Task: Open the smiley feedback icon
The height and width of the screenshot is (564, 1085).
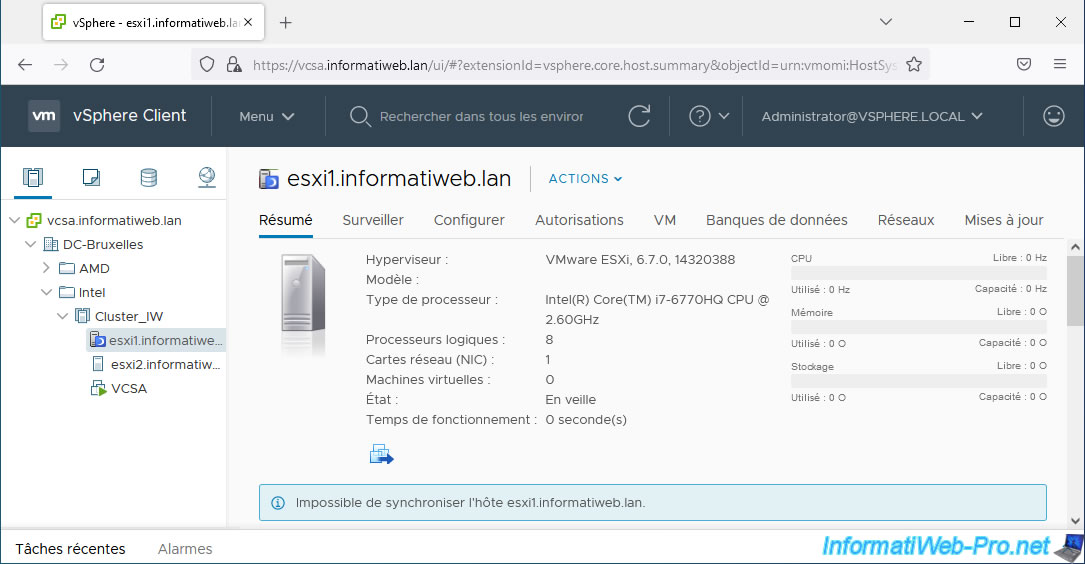Action: coord(1053,116)
